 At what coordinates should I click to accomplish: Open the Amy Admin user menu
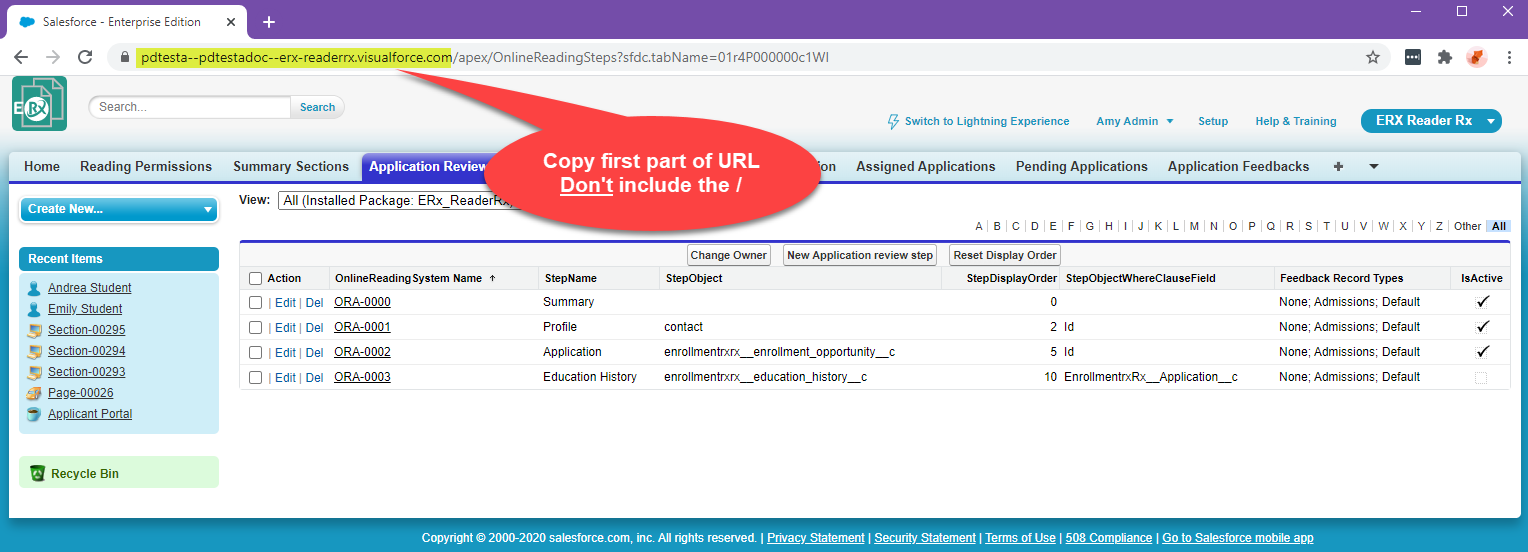[x=1134, y=121]
